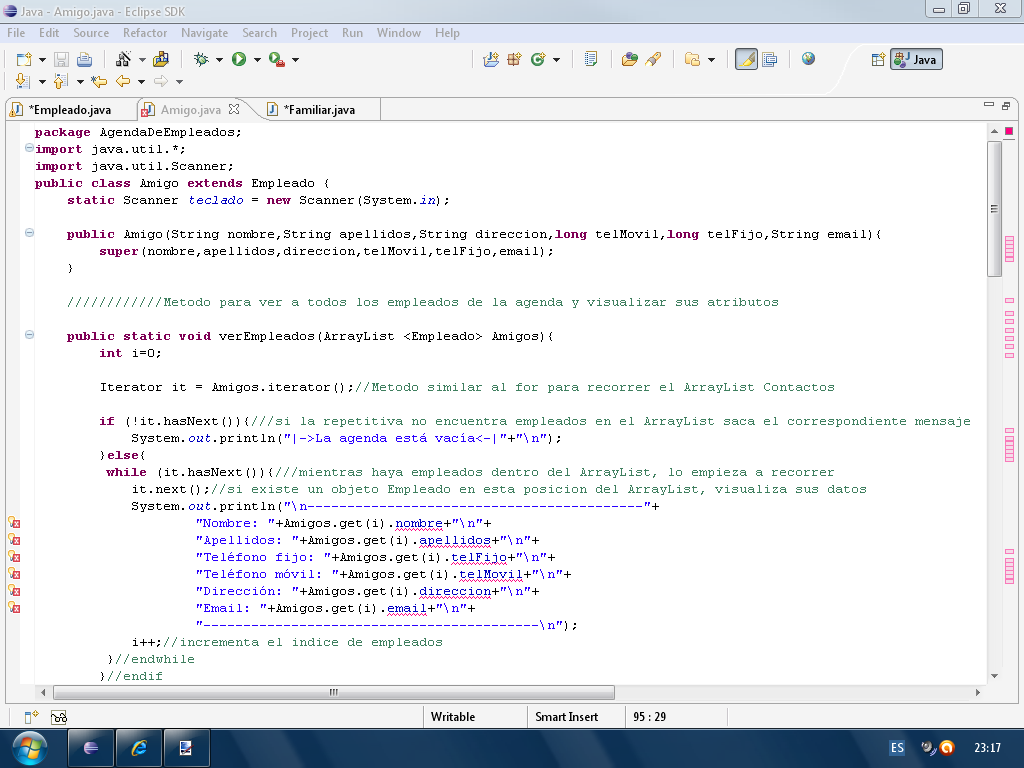
Task: Click Open Perspective icon
Action: coord(878,59)
